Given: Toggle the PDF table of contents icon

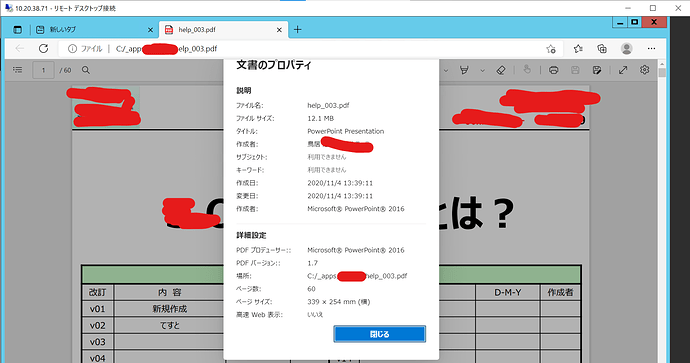Looking at the screenshot, I should pyautogui.click(x=17, y=70).
